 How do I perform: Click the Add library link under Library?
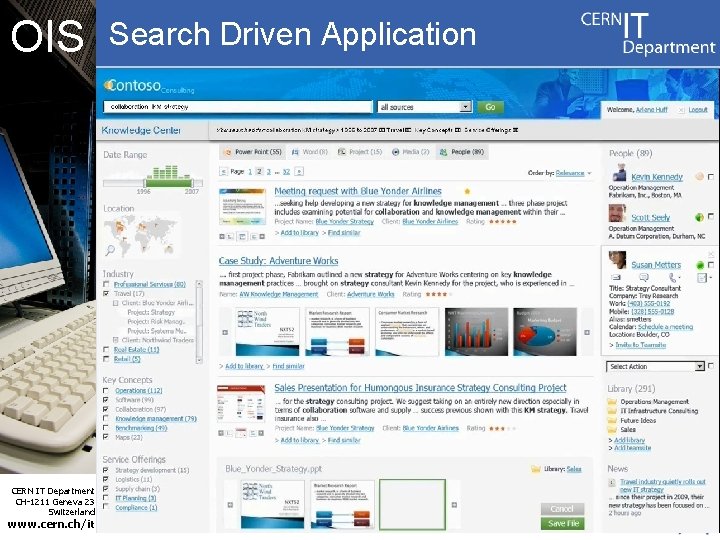(629, 440)
